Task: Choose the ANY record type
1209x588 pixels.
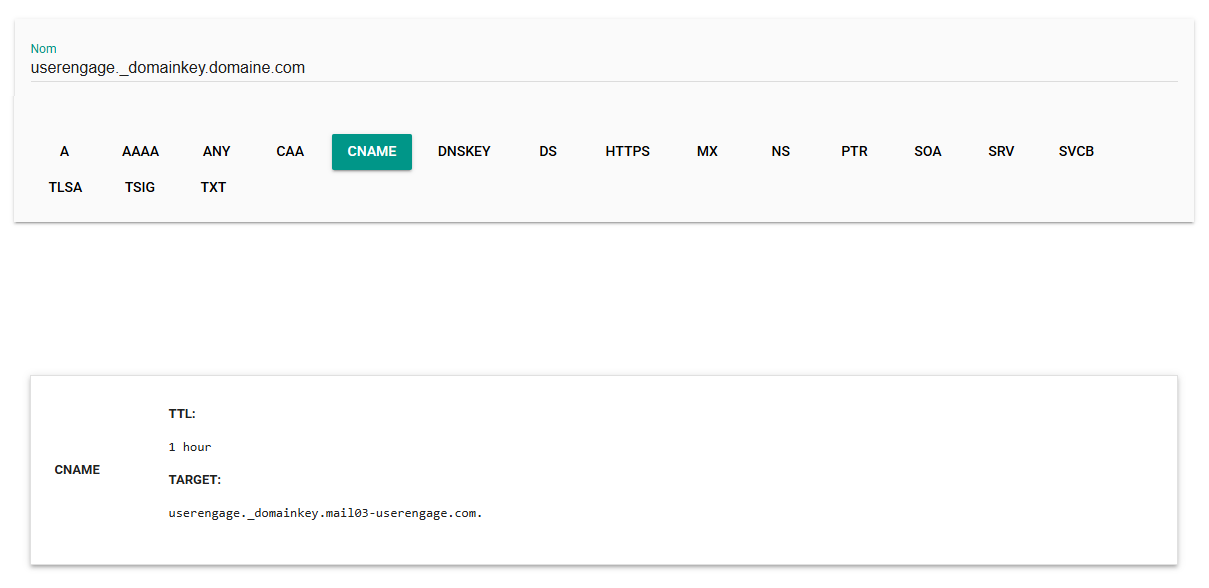Action: click(216, 152)
